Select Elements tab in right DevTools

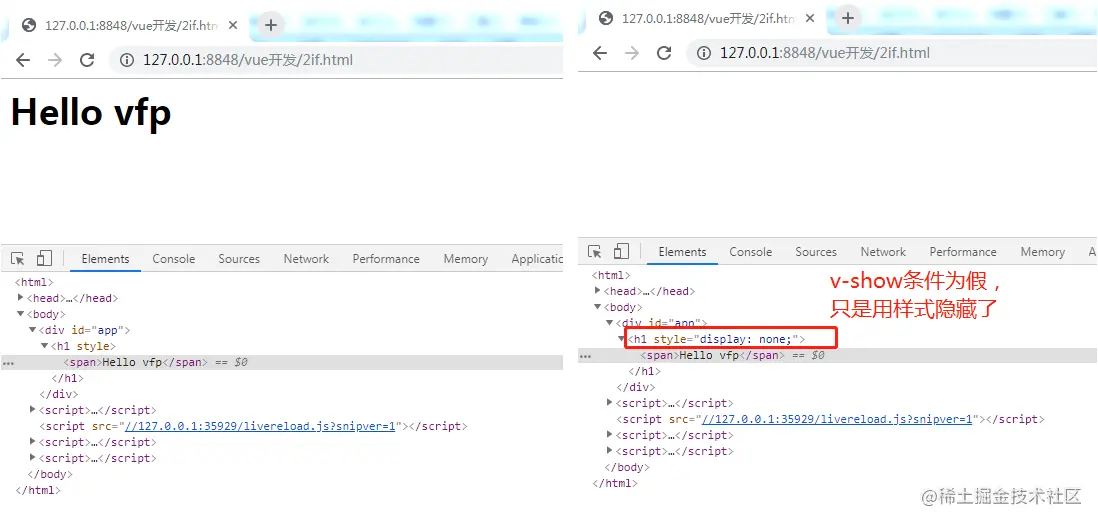coord(682,251)
